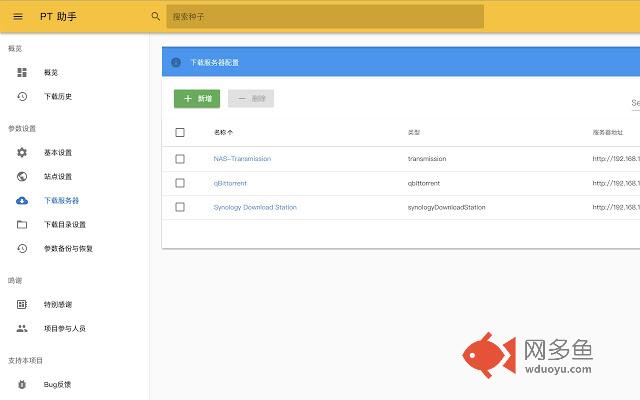Click the 站点设置 globe icon
The height and width of the screenshot is (400, 640).
pos(22,177)
